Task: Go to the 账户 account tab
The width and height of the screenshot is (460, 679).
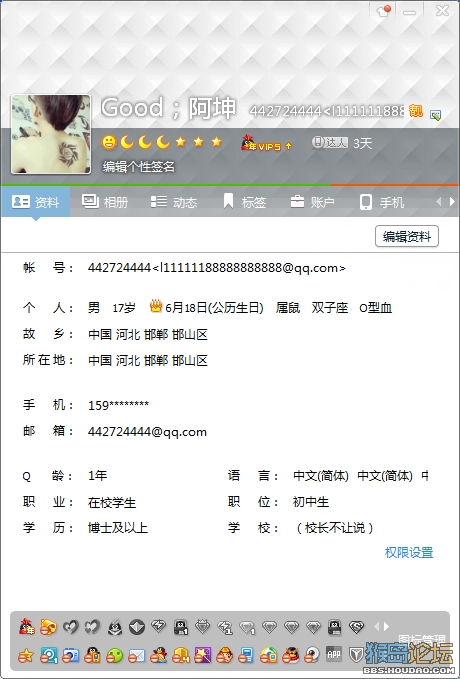Action: pyautogui.click(x=312, y=202)
